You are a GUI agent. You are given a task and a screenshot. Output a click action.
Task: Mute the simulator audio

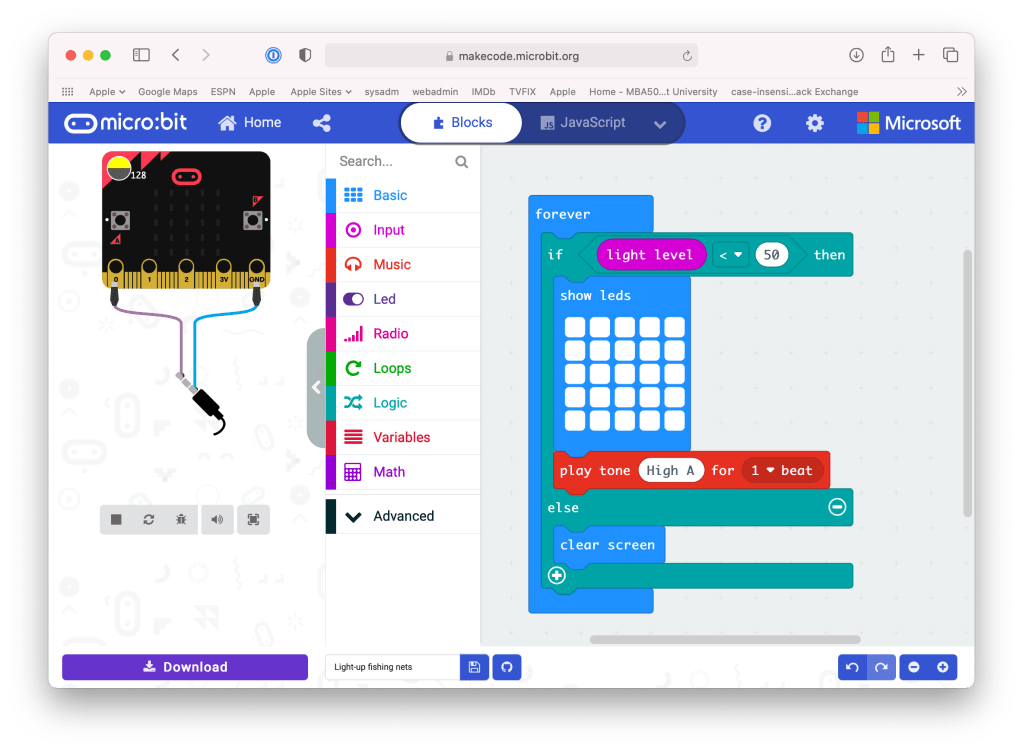pyautogui.click(x=217, y=519)
